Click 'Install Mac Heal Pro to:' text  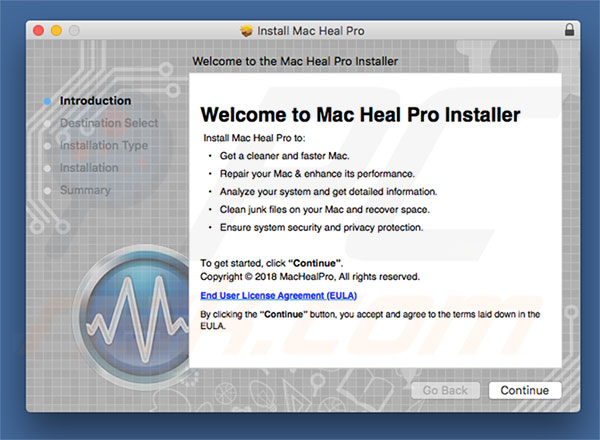pos(254,138)
